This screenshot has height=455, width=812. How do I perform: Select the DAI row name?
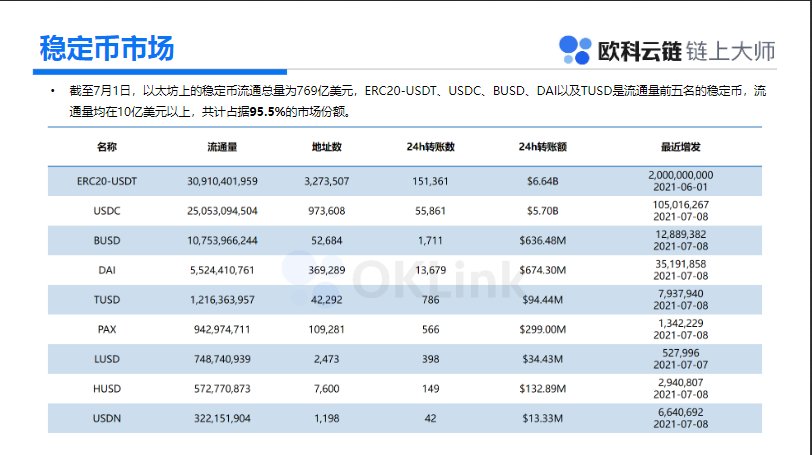click(107, 270)
